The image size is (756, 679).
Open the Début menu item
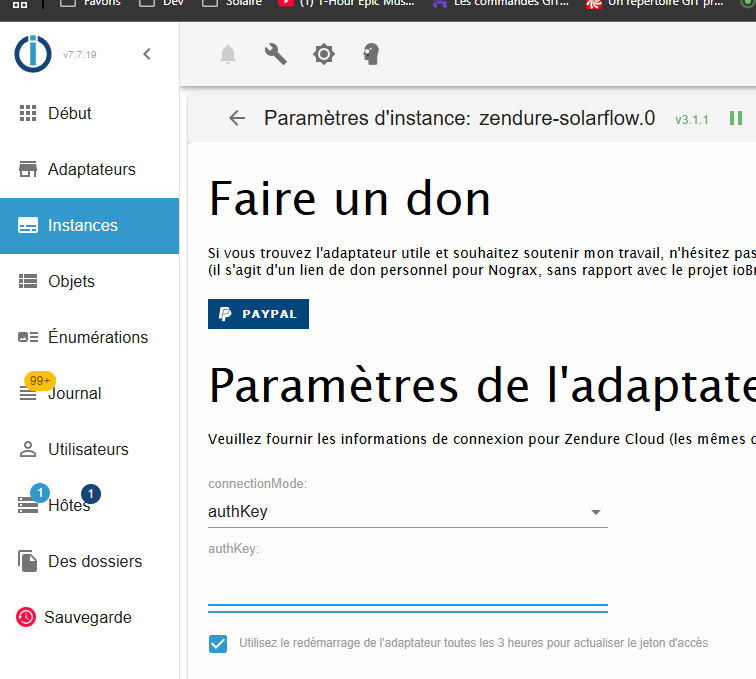click(x=89, y=113)
